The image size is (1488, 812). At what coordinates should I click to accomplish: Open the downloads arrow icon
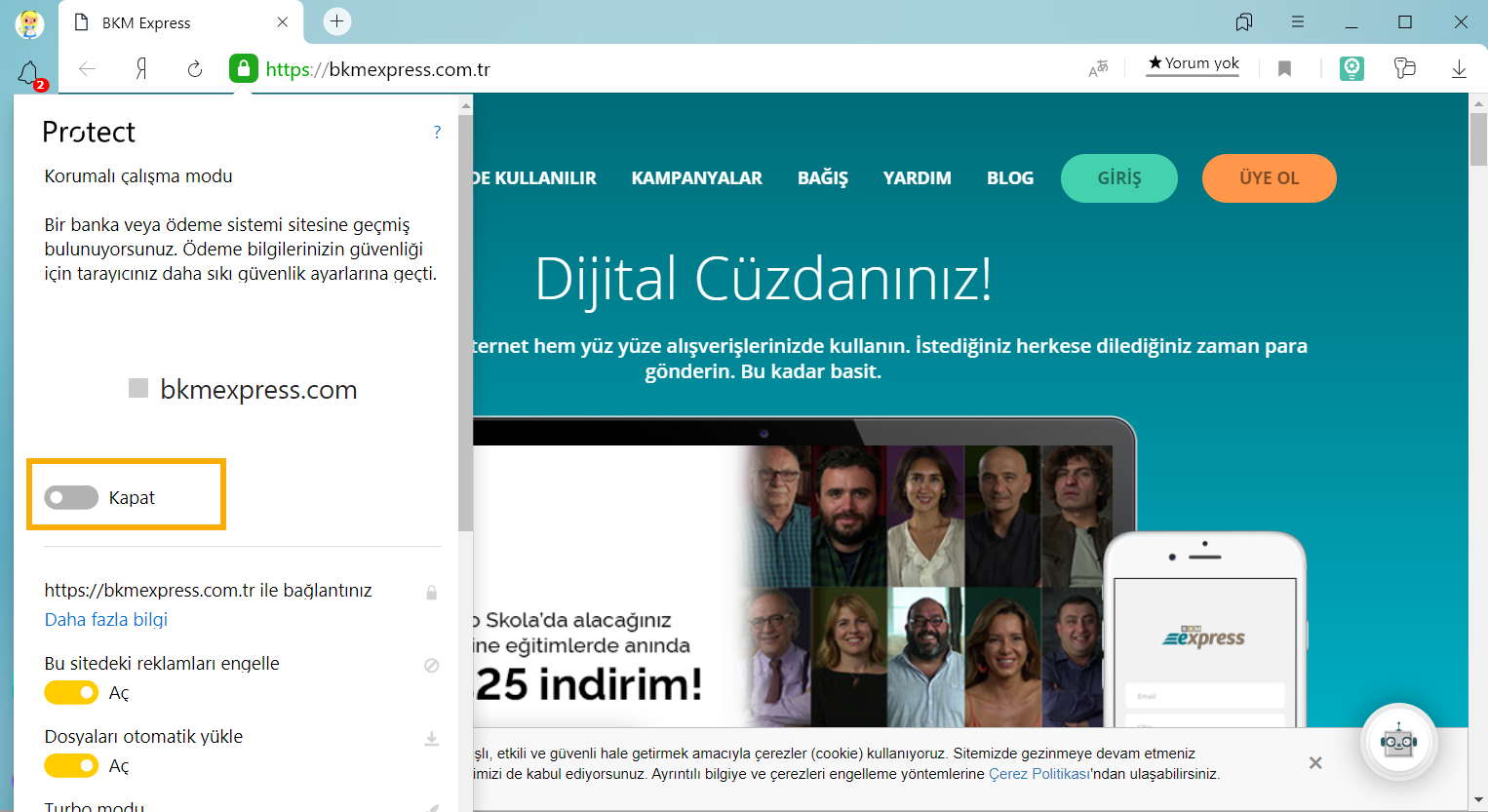tap(1459, 68)
